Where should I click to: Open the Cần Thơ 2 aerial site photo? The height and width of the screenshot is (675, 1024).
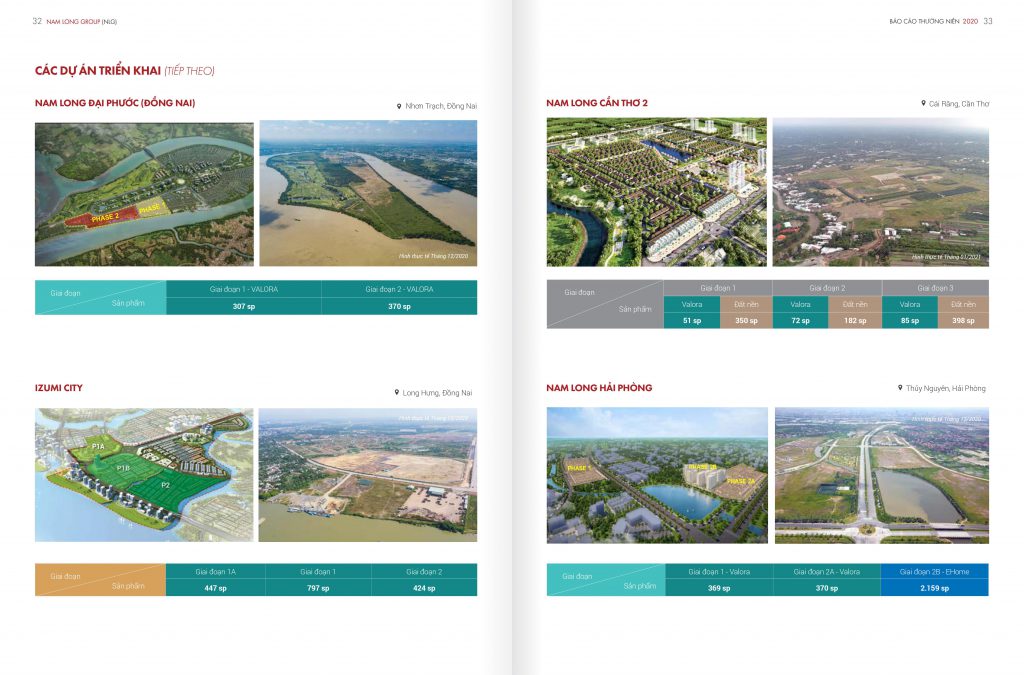(x=880, y=192)
